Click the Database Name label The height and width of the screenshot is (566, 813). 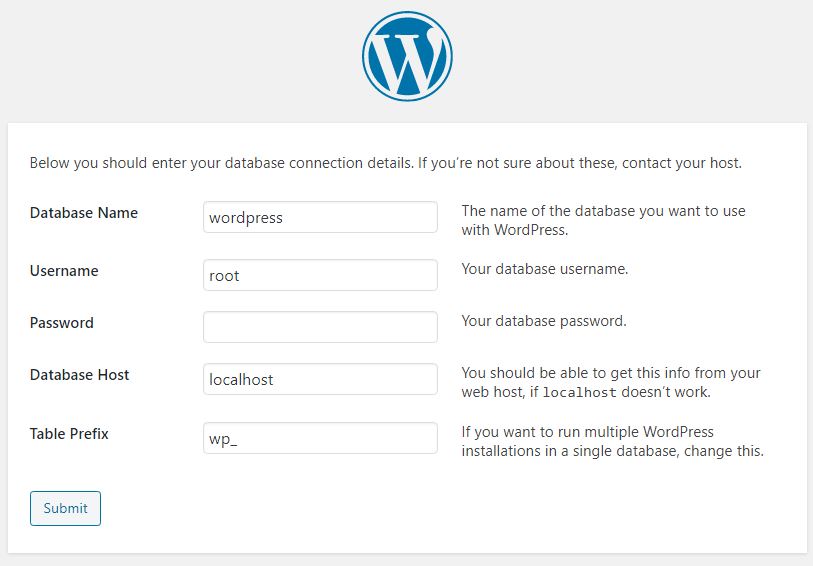click(84, 213)
